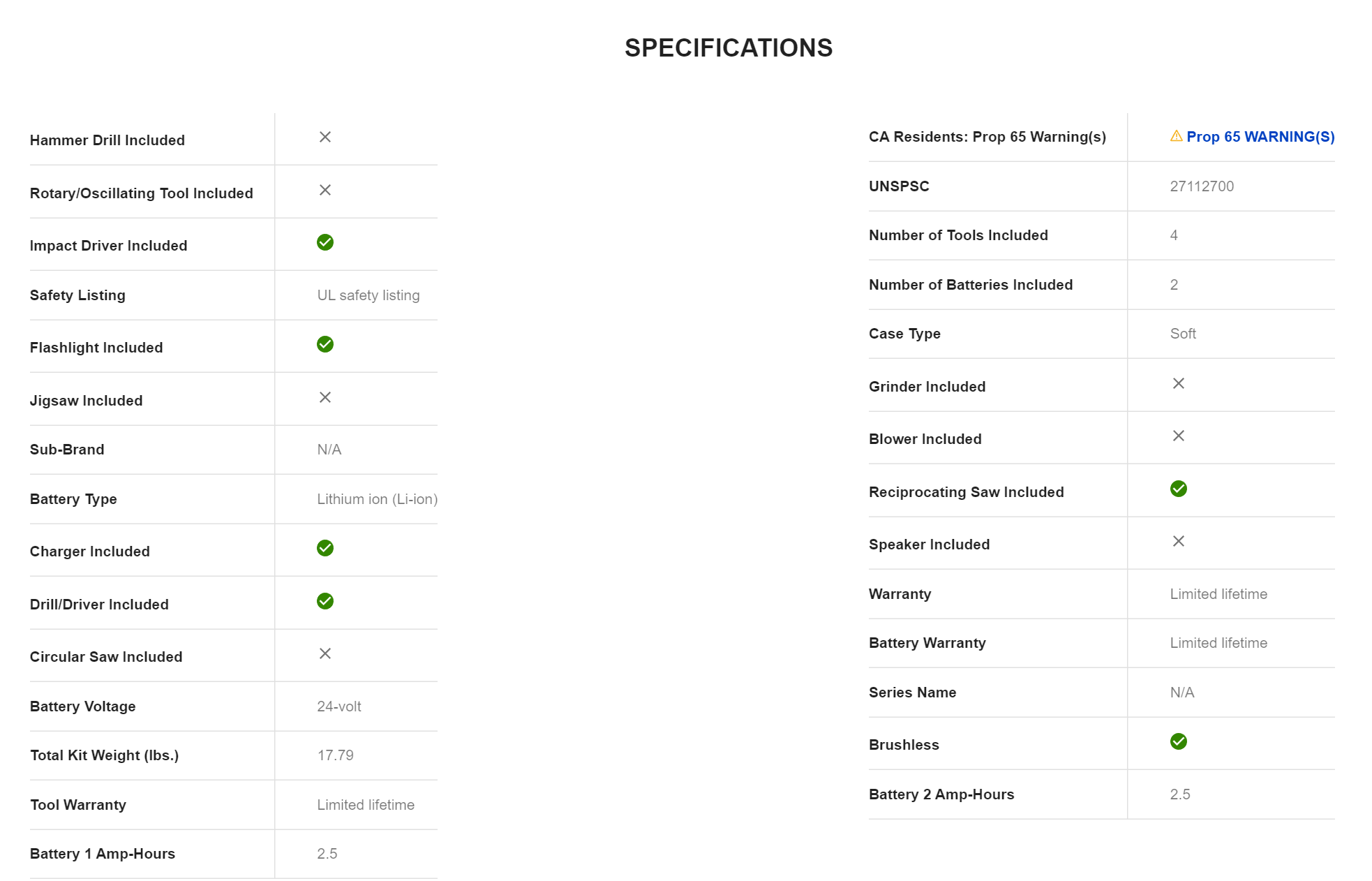
Task: Click the SPECIFICATIONS heading
Action: click(x=728, y=48)
